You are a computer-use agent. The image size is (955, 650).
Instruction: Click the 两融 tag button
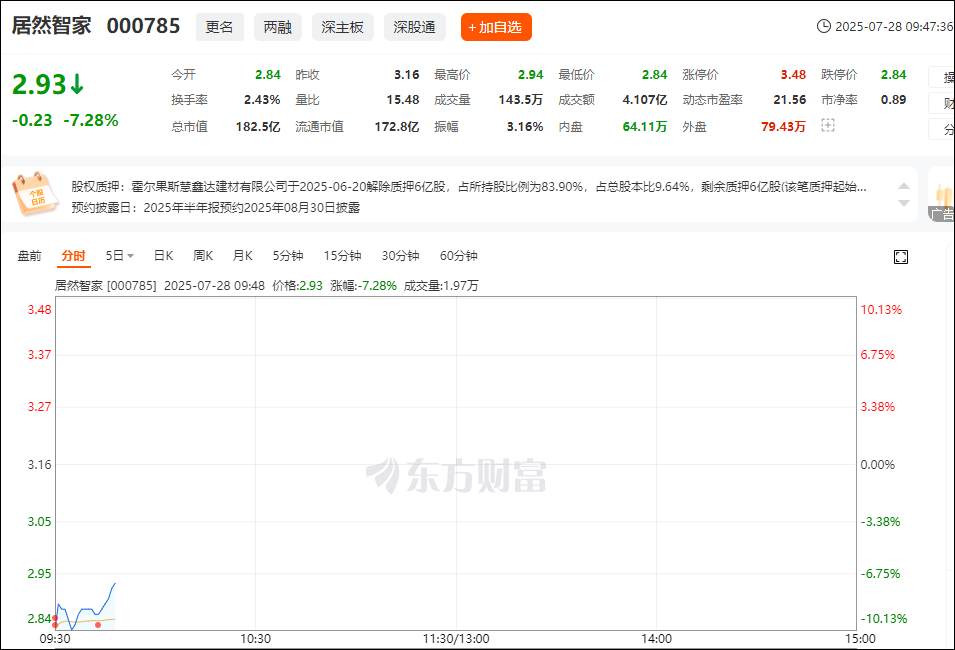point(278,27)
